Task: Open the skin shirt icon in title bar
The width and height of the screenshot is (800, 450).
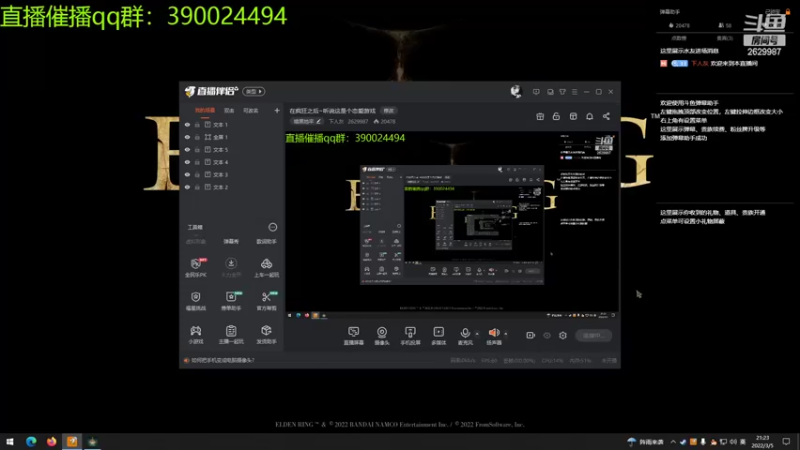Action: pyautogui.click(x=562, y=92)
